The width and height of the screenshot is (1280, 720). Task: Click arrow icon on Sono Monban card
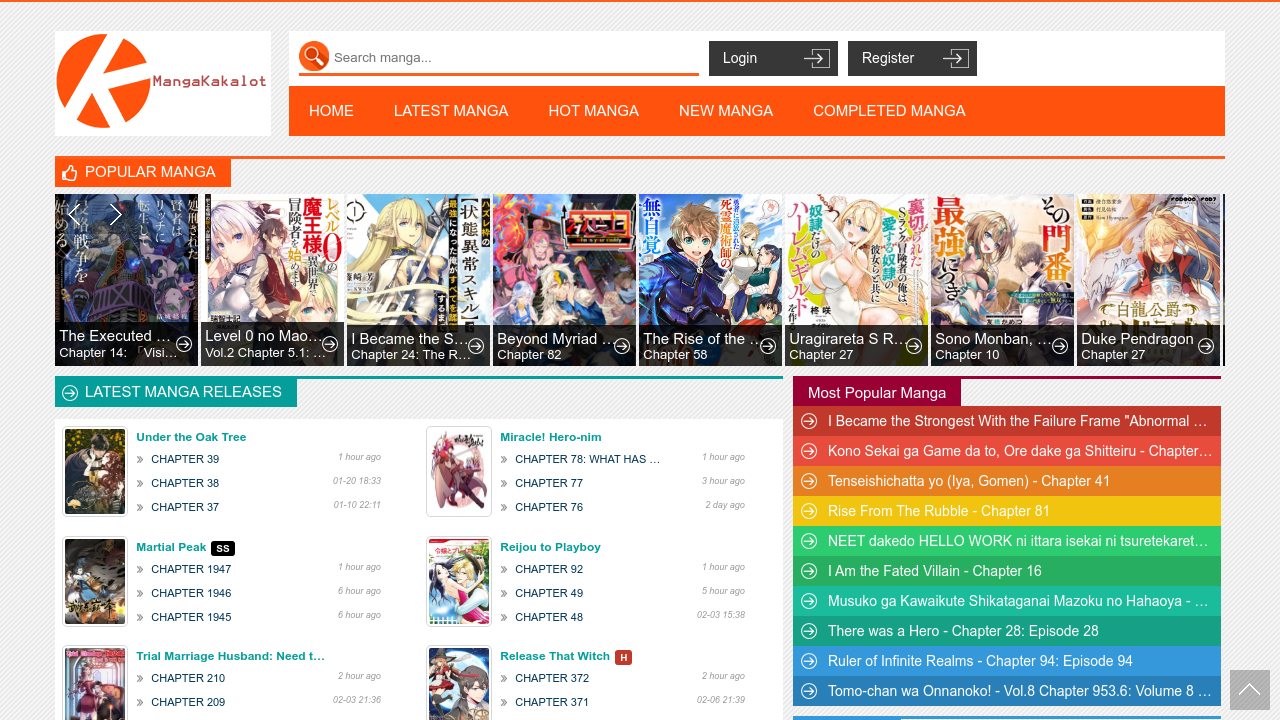pos(1060,346)
